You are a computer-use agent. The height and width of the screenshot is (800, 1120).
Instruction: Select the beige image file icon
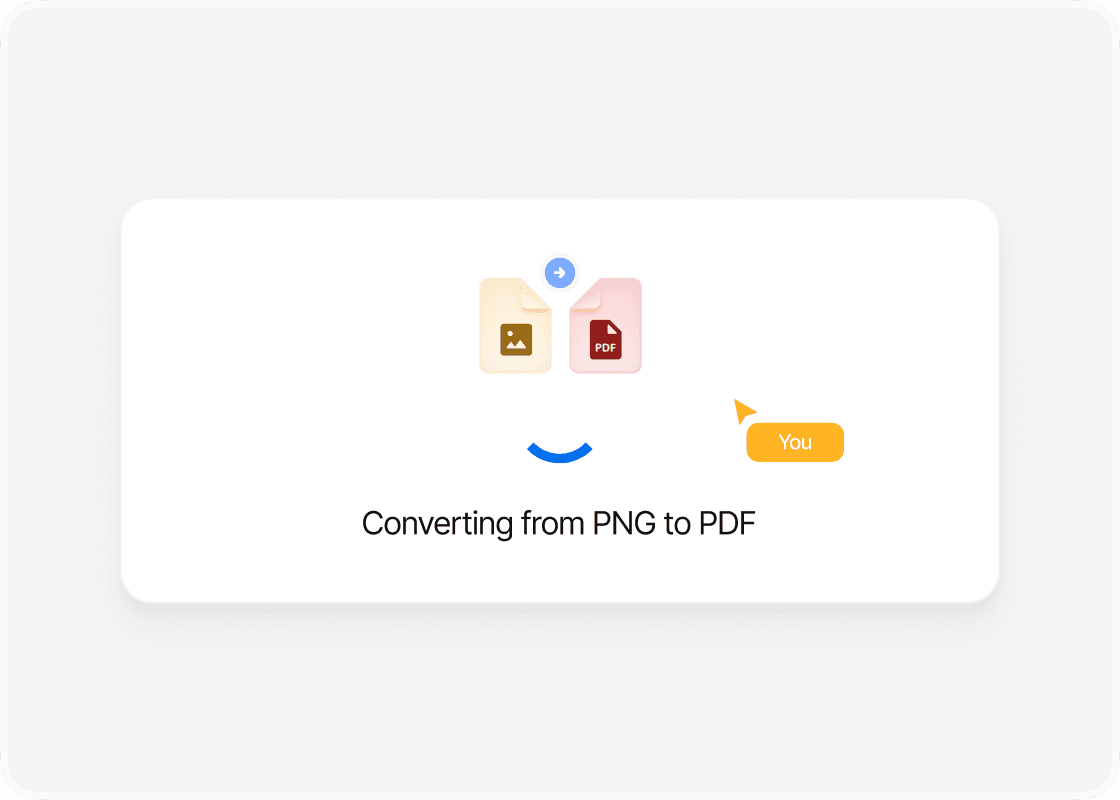pyautogui.click(x=515, y=326)
